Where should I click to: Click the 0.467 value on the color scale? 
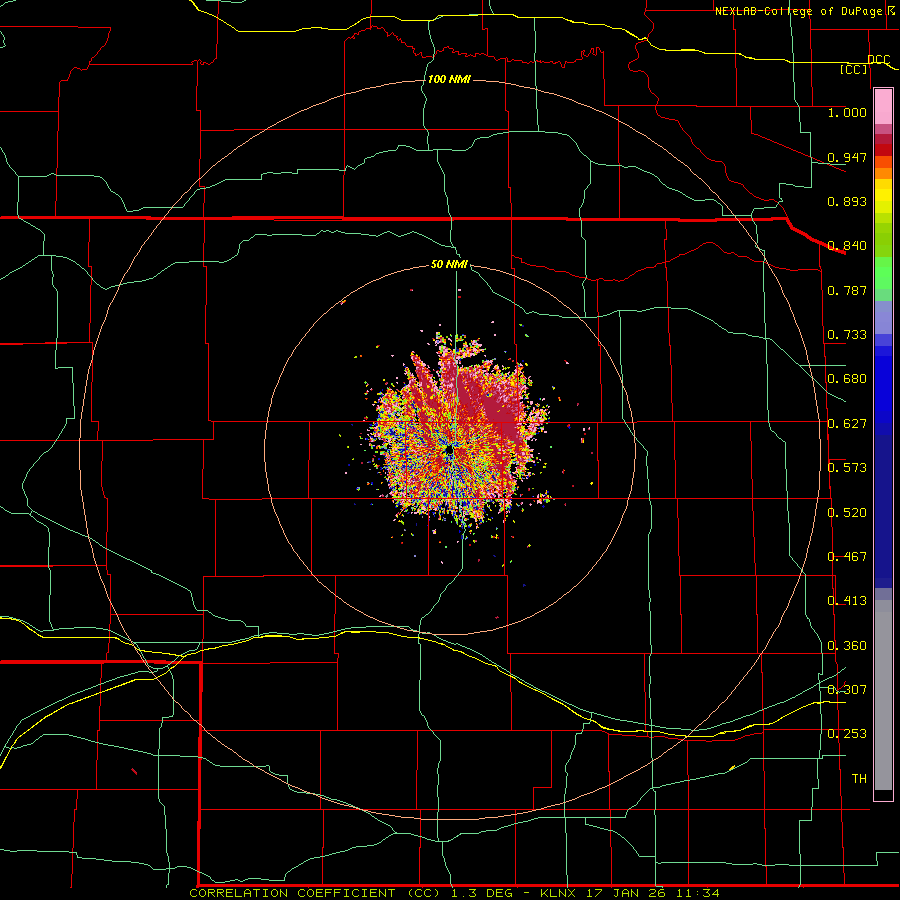(847, 557)
